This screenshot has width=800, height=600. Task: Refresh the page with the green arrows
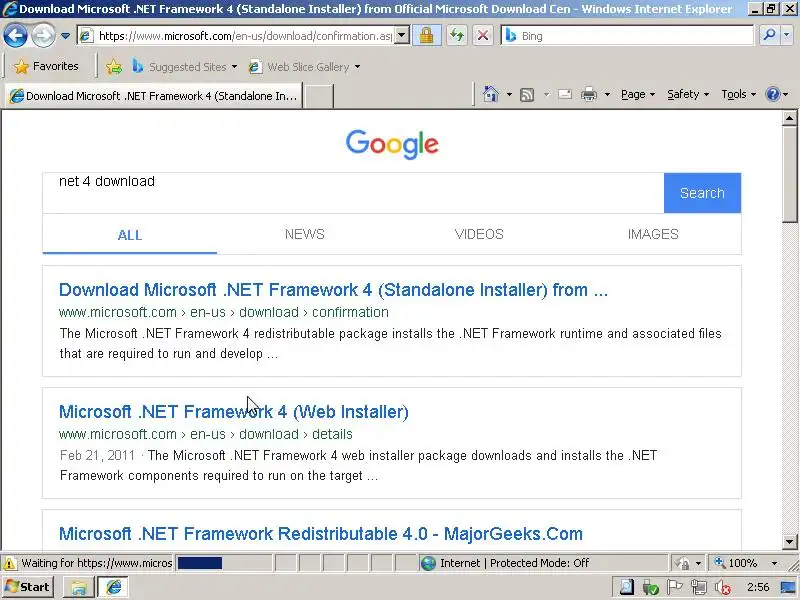point(457,36)
